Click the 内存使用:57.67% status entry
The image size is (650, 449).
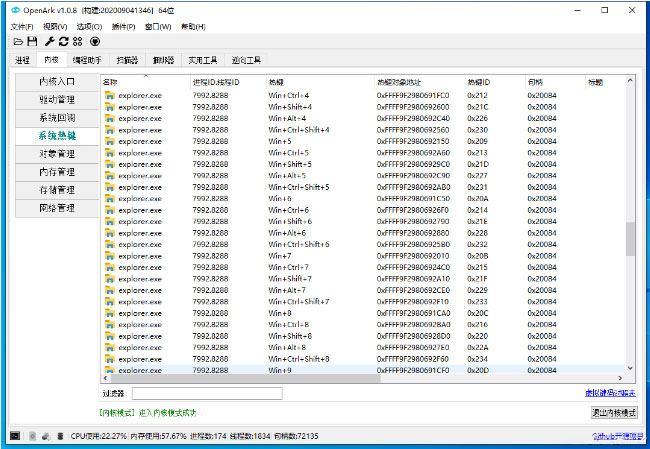tap(158, 436)
